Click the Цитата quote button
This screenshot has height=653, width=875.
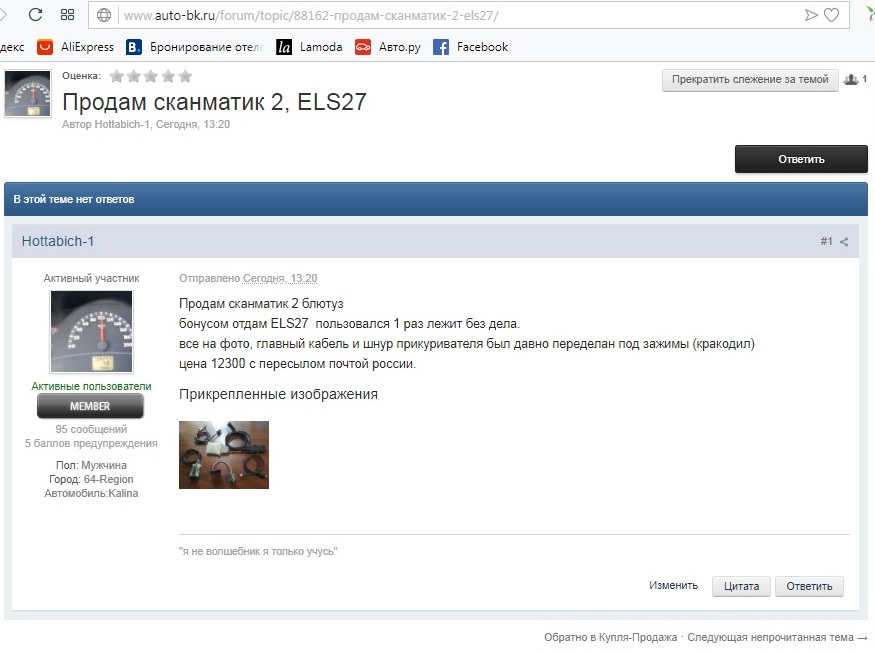click(x=741, y=586)
